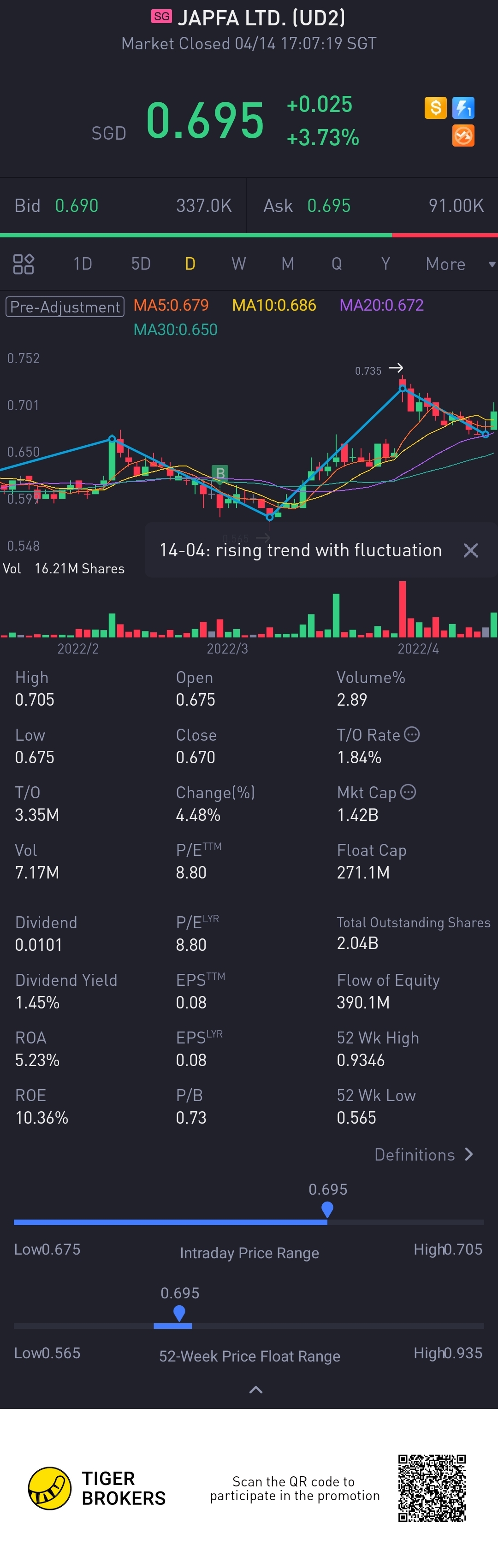
Task: Select the 5D chart tab
Action: [141, 264]
